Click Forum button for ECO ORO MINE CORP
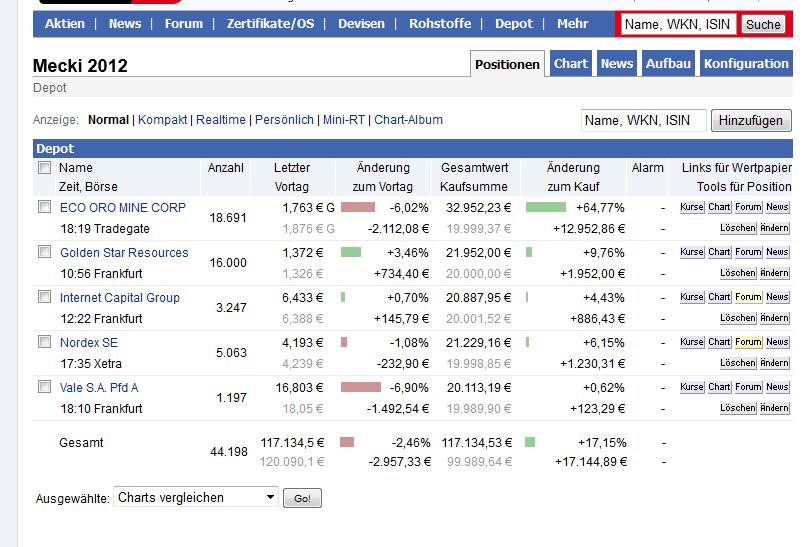Image resolution: width=808 pixels, height=547 pixels. 748,207
